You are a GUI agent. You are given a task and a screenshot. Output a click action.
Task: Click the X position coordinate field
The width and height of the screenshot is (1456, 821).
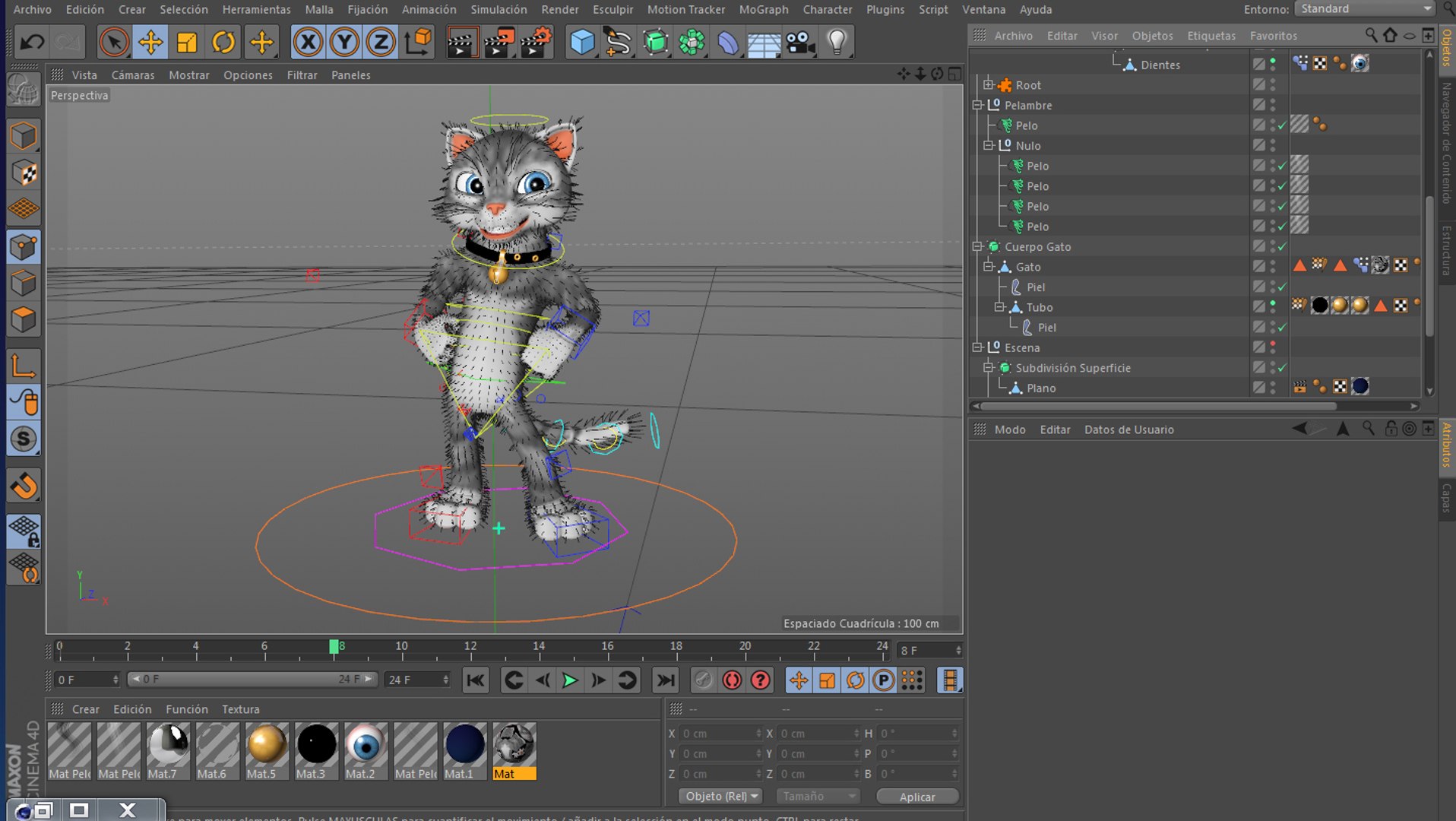pyautogui.click(x=719, y=734)
